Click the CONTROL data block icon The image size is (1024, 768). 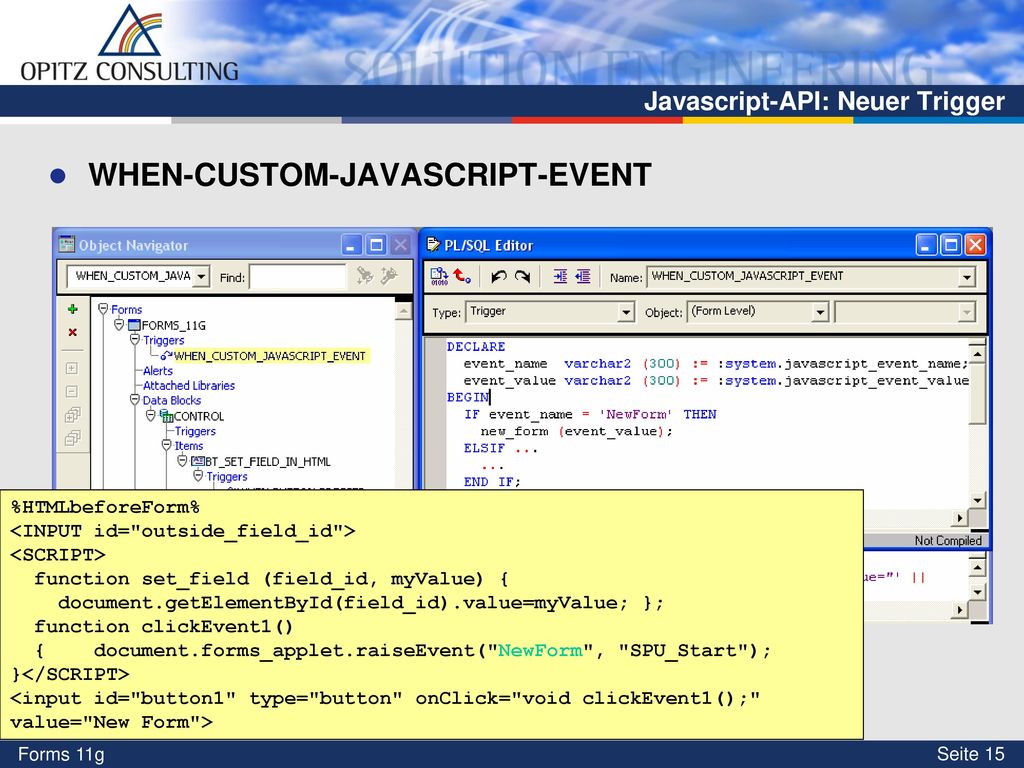click(167, 416)
